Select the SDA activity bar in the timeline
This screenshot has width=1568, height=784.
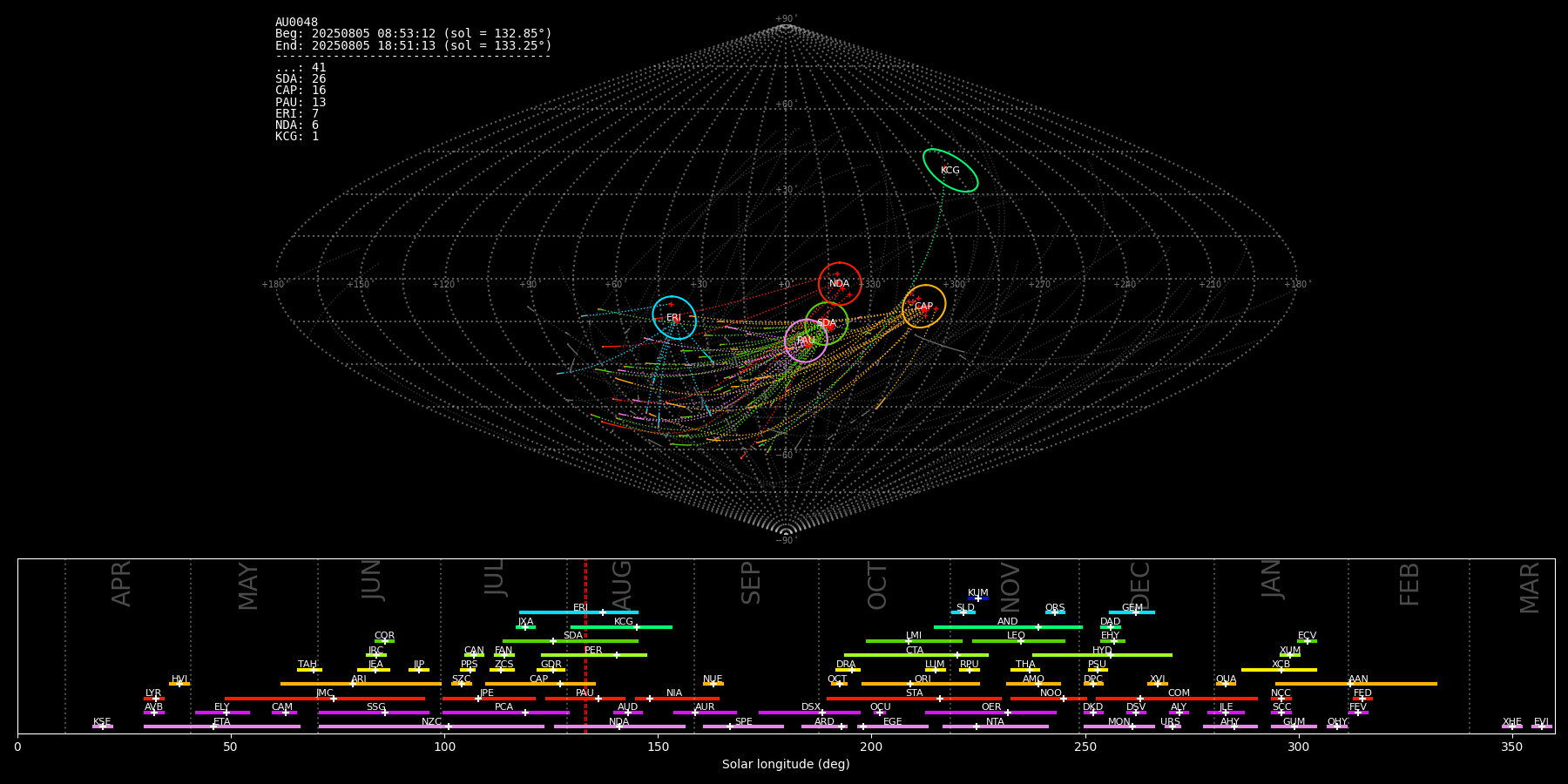571,641
